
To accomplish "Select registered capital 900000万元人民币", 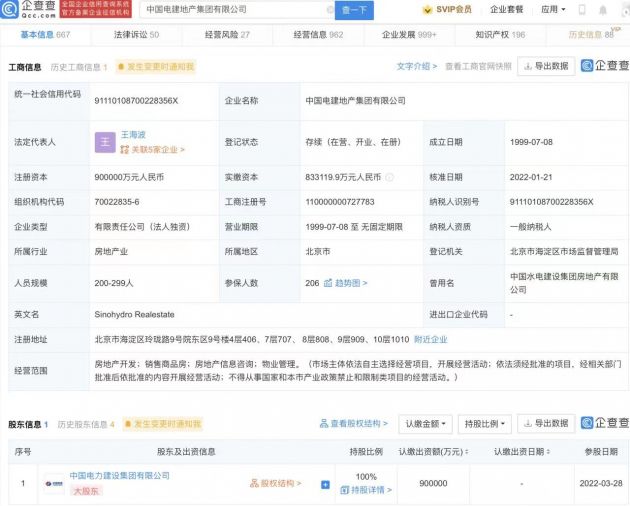I will tap(129, 177).
